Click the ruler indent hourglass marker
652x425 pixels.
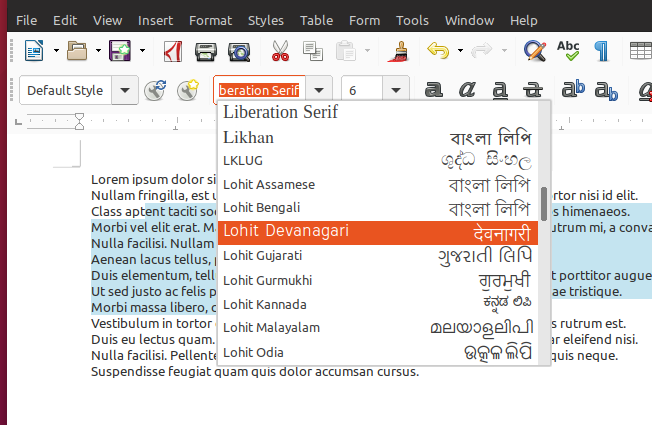click(x=79, y=121)
